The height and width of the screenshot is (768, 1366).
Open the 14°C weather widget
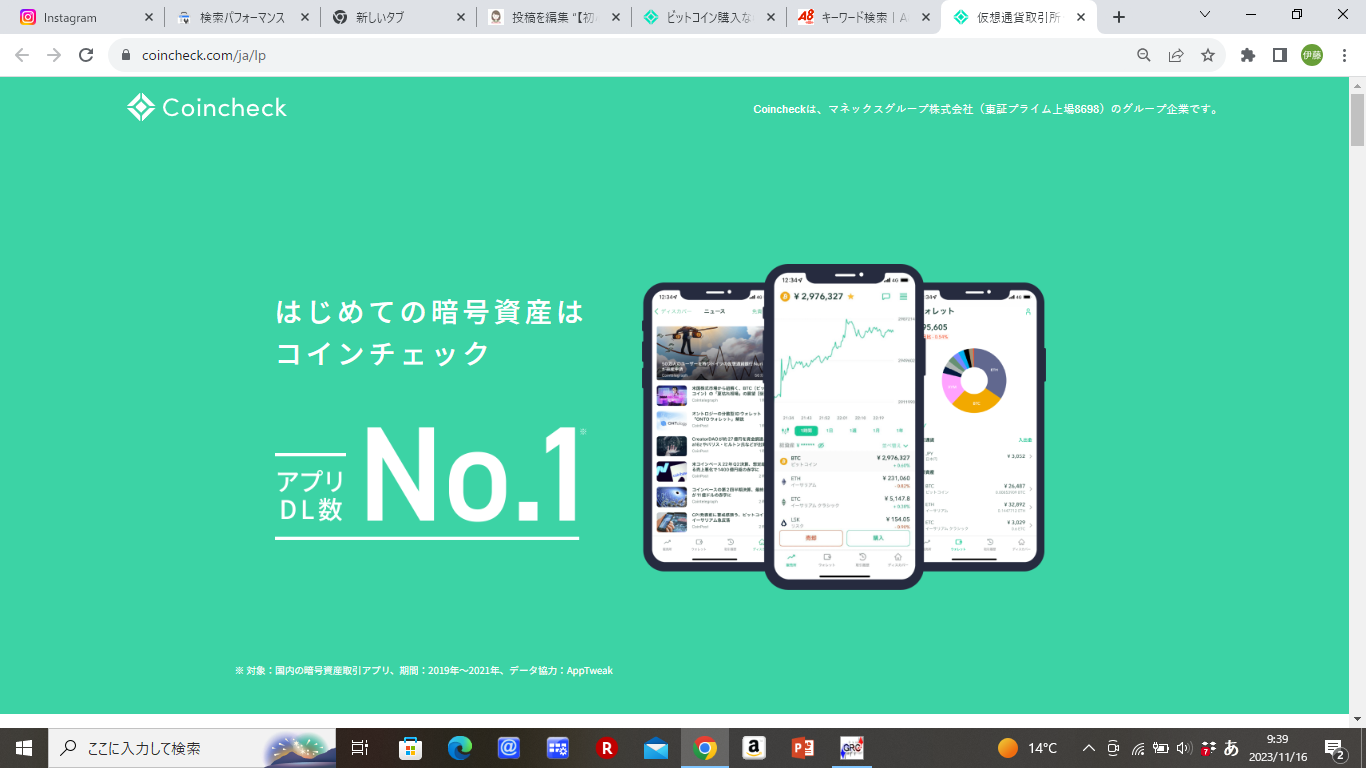1027,748
